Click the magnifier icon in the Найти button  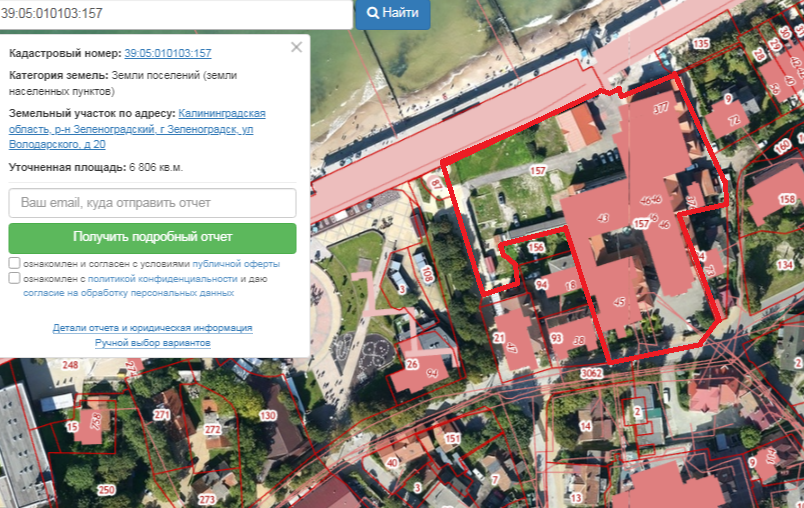[372, 13]
